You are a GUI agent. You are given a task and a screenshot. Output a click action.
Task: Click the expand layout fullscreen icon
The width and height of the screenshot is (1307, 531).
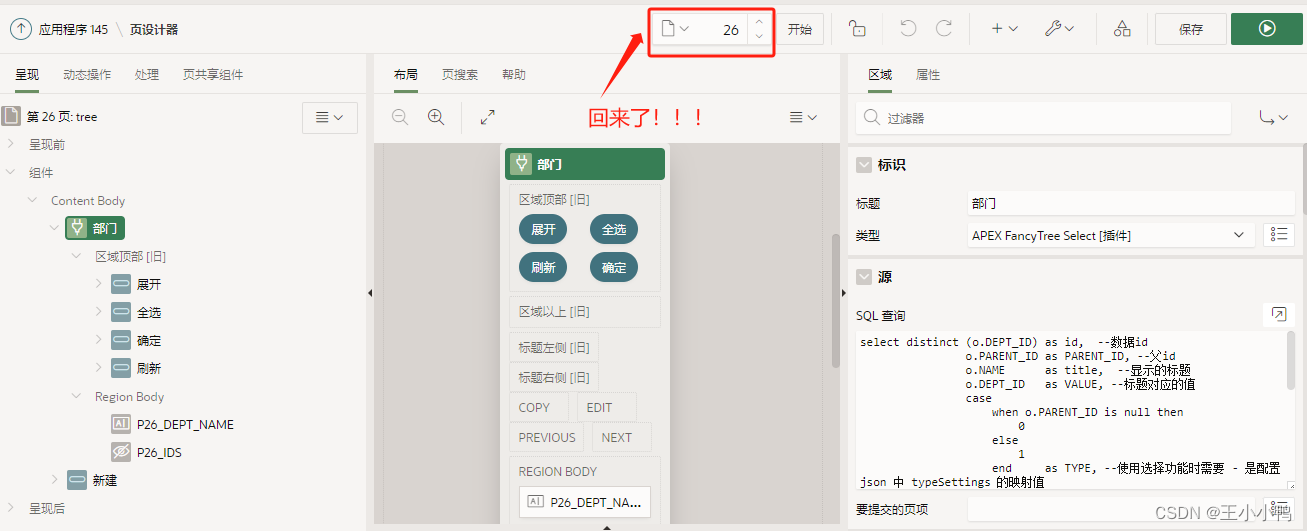pos(488,117)
